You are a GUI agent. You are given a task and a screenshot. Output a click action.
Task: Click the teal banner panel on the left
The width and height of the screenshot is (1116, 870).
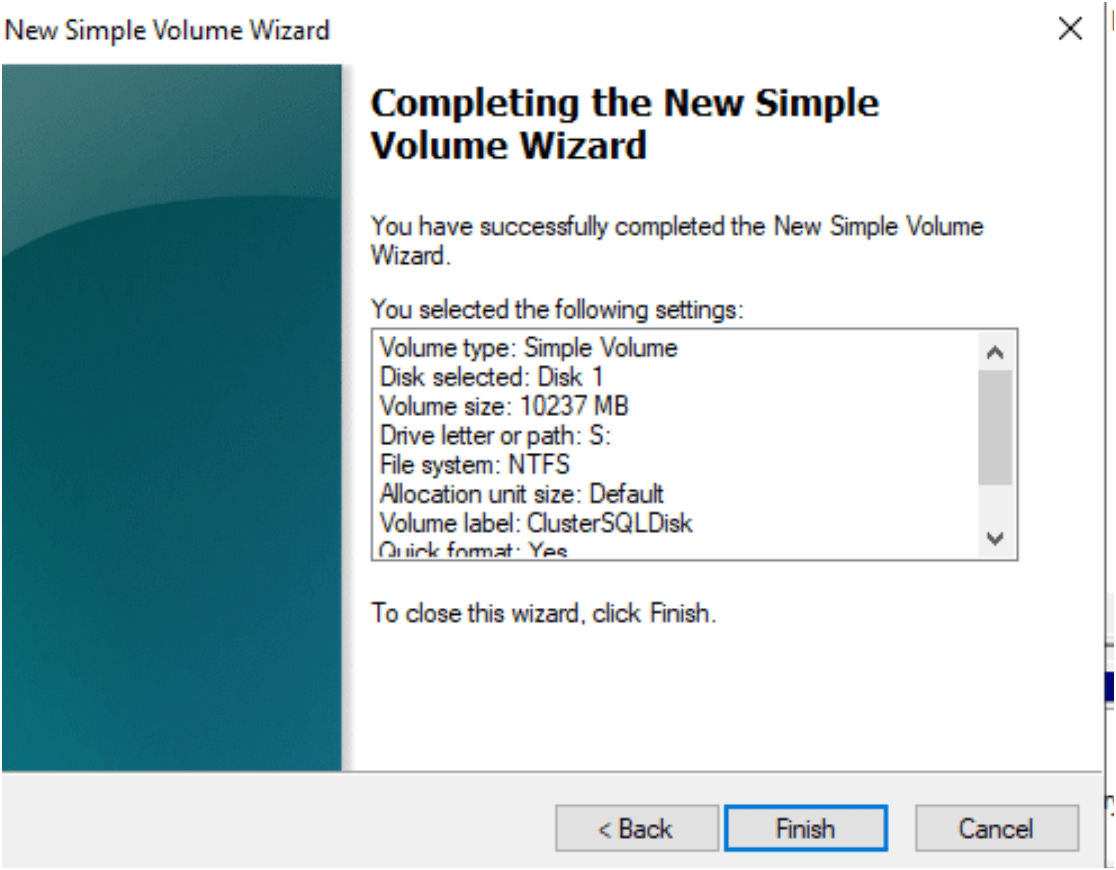172,417
